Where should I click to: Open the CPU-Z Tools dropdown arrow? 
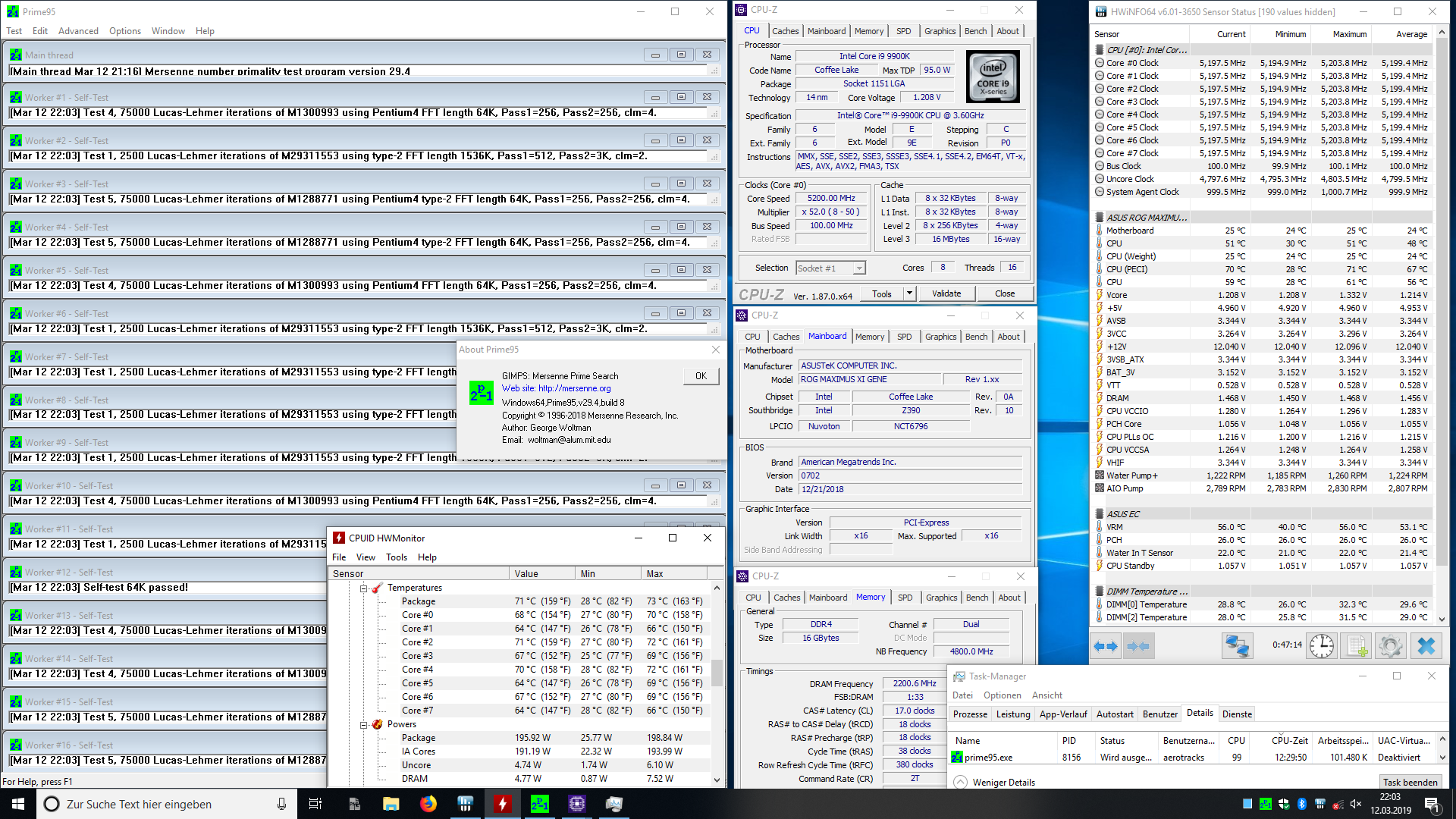(x=909, y=293)
